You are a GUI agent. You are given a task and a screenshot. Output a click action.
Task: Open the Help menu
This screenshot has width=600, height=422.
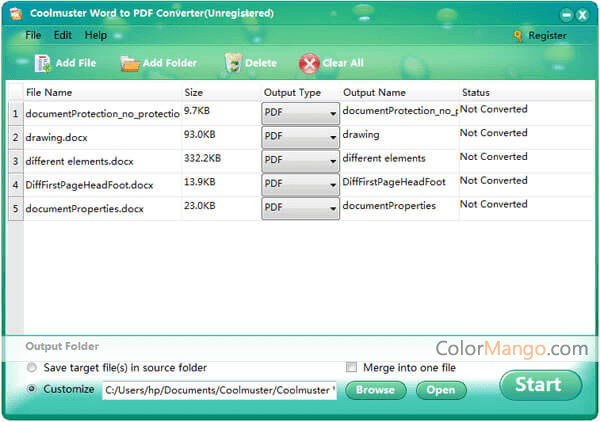95,35
